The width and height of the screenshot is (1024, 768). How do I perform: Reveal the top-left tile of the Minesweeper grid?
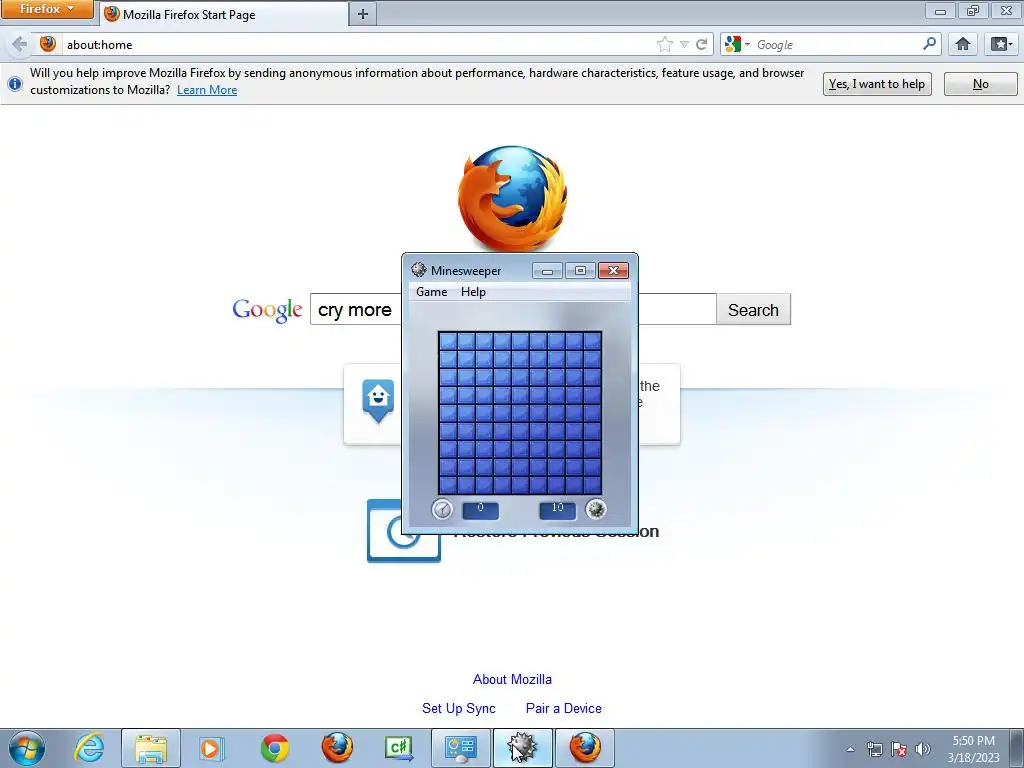pyautogui.click(x=448, y=341)
